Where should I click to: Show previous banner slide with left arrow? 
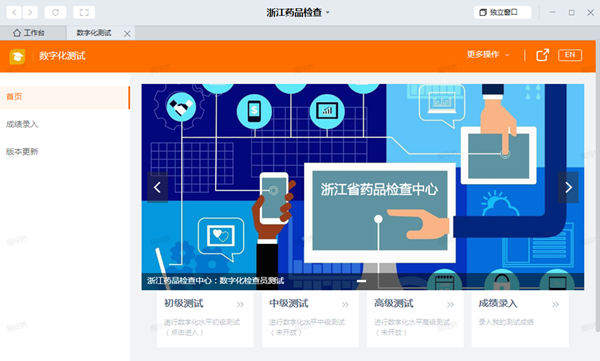tap(157, 187)
